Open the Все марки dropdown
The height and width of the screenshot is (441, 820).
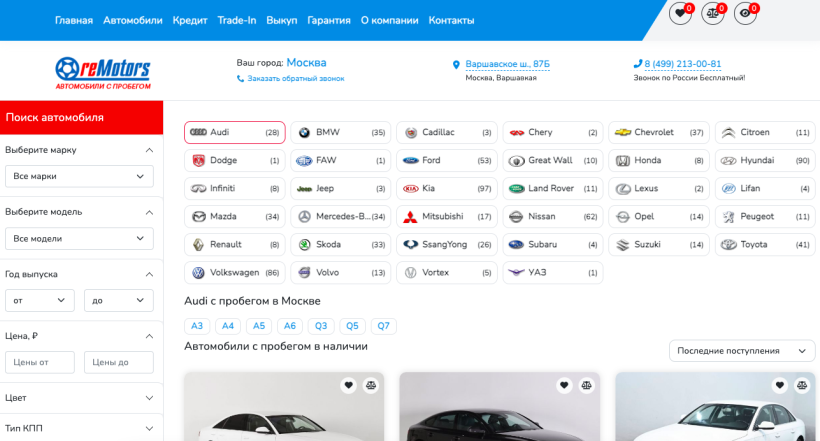(79, 176)
